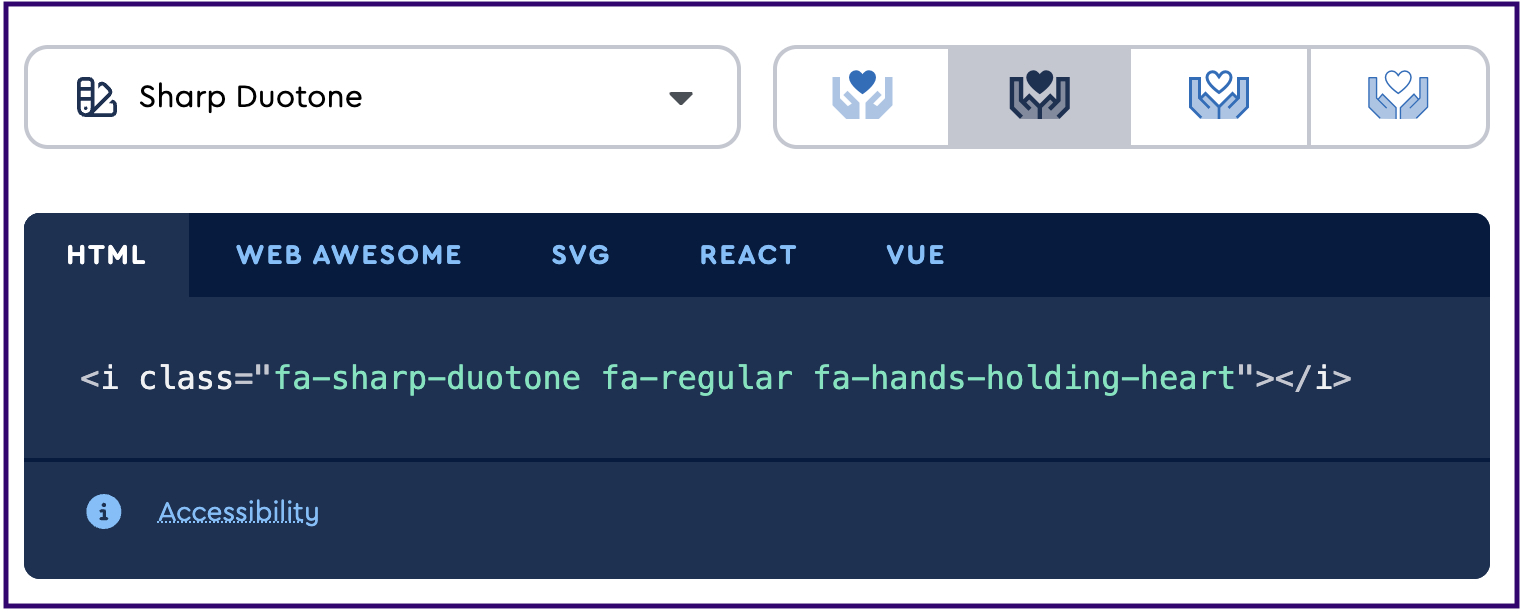Click the info circle icon next to Accessibility
The width and height of the screenshot is (1520, 614).
[104, 511]
